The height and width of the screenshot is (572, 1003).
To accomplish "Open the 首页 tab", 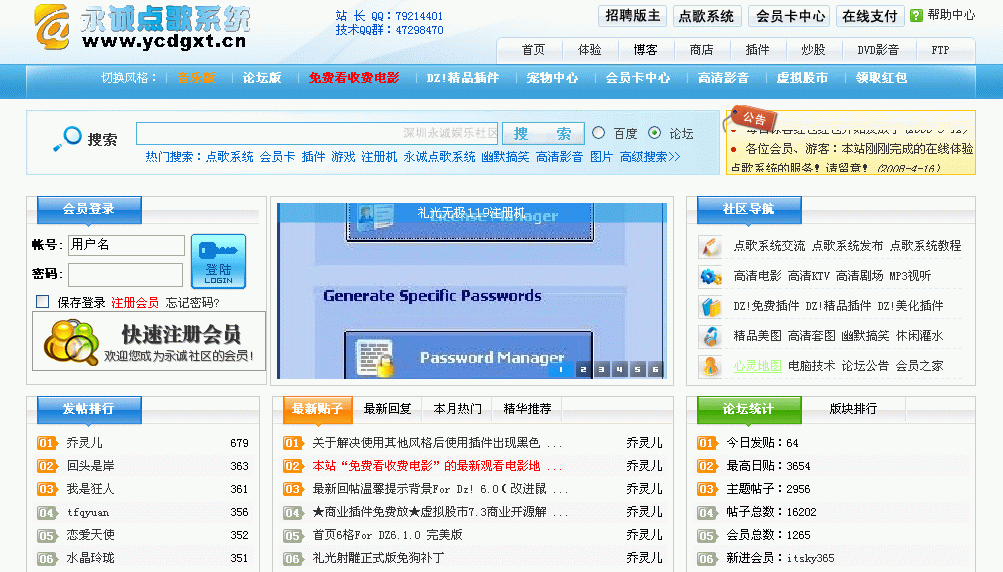I will click(x=533, y=50).
